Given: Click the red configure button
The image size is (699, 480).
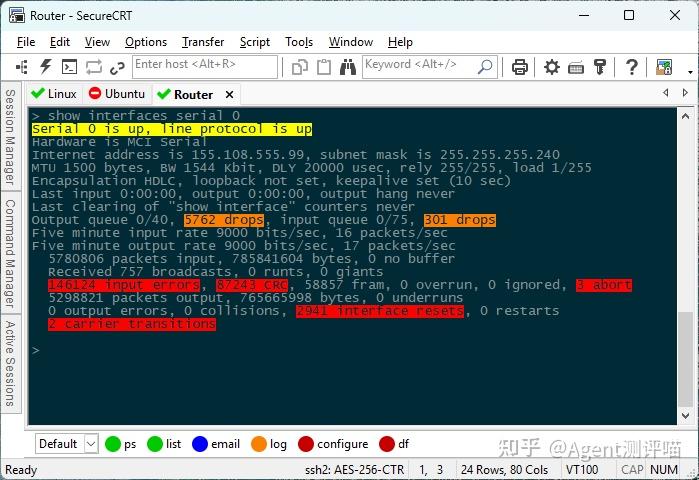Looking at the screenshot, I should (333, 444).
